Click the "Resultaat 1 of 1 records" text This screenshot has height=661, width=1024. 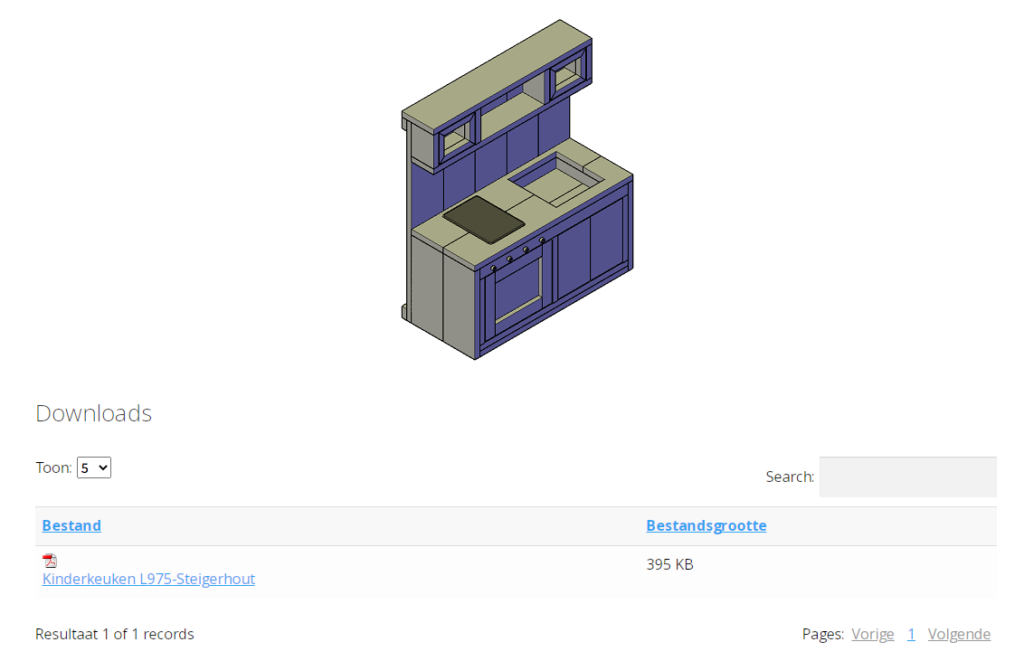[x=115, y=634]
